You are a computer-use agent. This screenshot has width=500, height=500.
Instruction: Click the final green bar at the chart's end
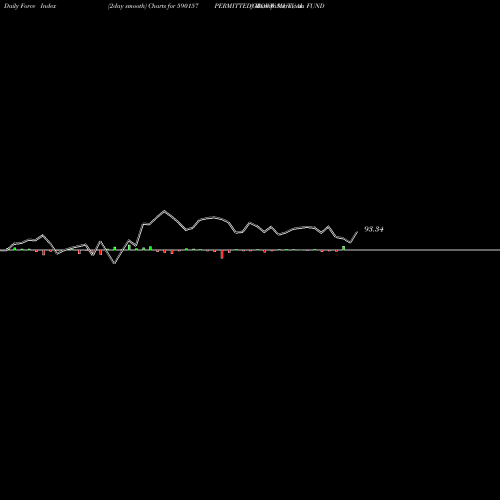click(344, 248)
